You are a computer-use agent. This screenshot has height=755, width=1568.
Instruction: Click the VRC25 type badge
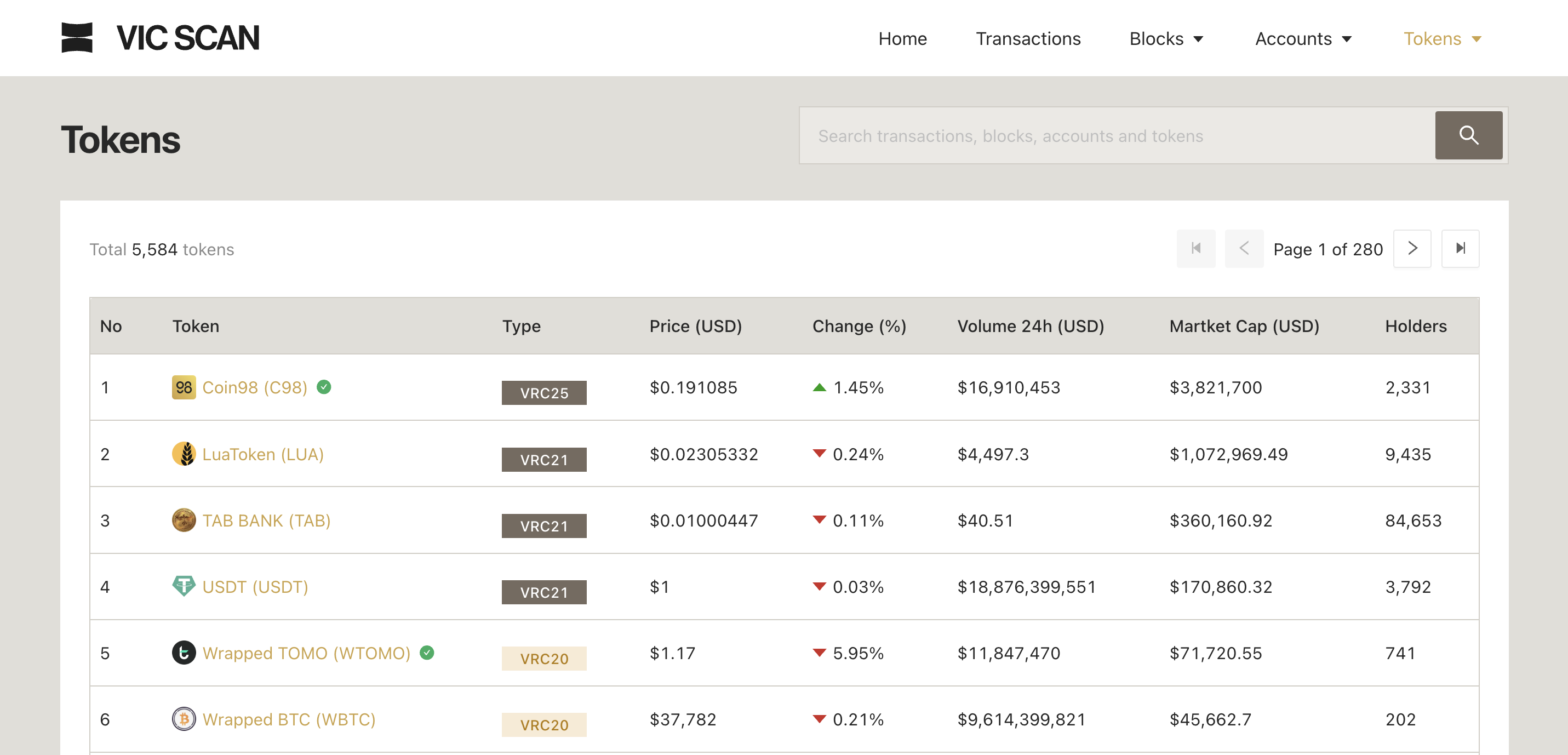(543, 393)
